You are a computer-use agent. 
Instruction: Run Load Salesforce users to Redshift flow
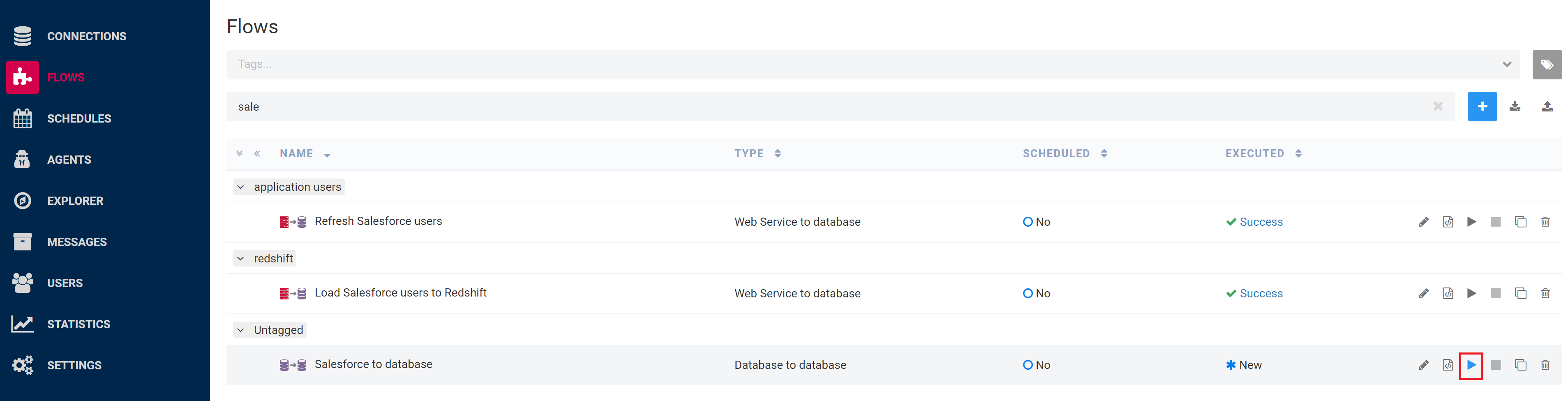point(1472,294)
